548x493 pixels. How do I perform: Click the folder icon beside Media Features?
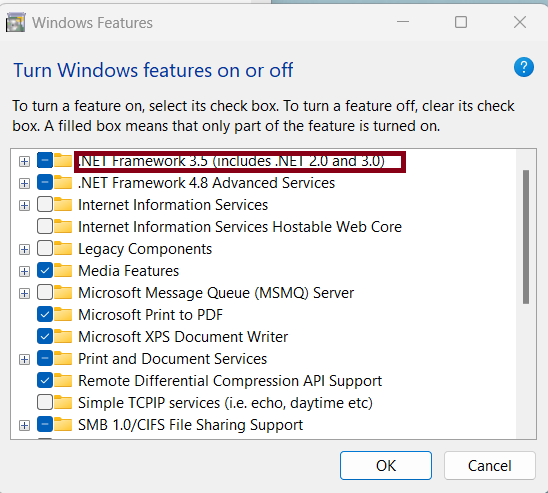point(63,270)
